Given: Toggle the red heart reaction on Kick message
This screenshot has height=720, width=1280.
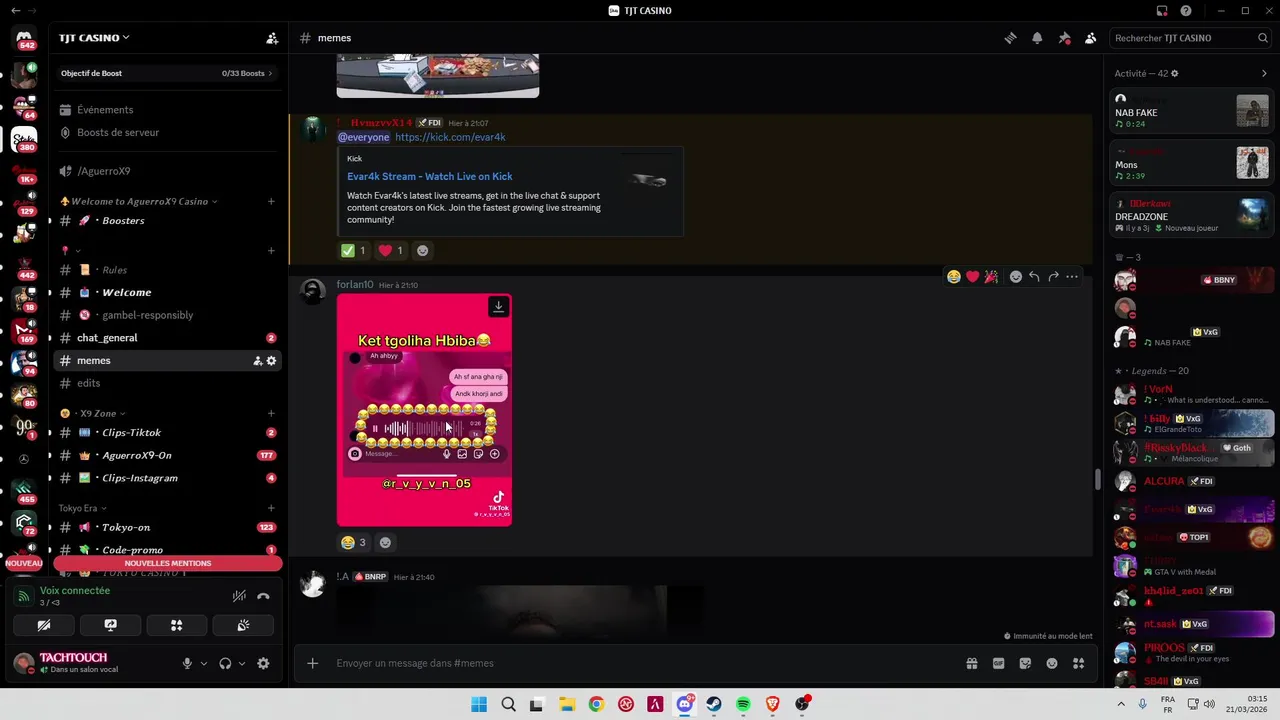Looking at the screenshot, I should (x=390, y=250).
